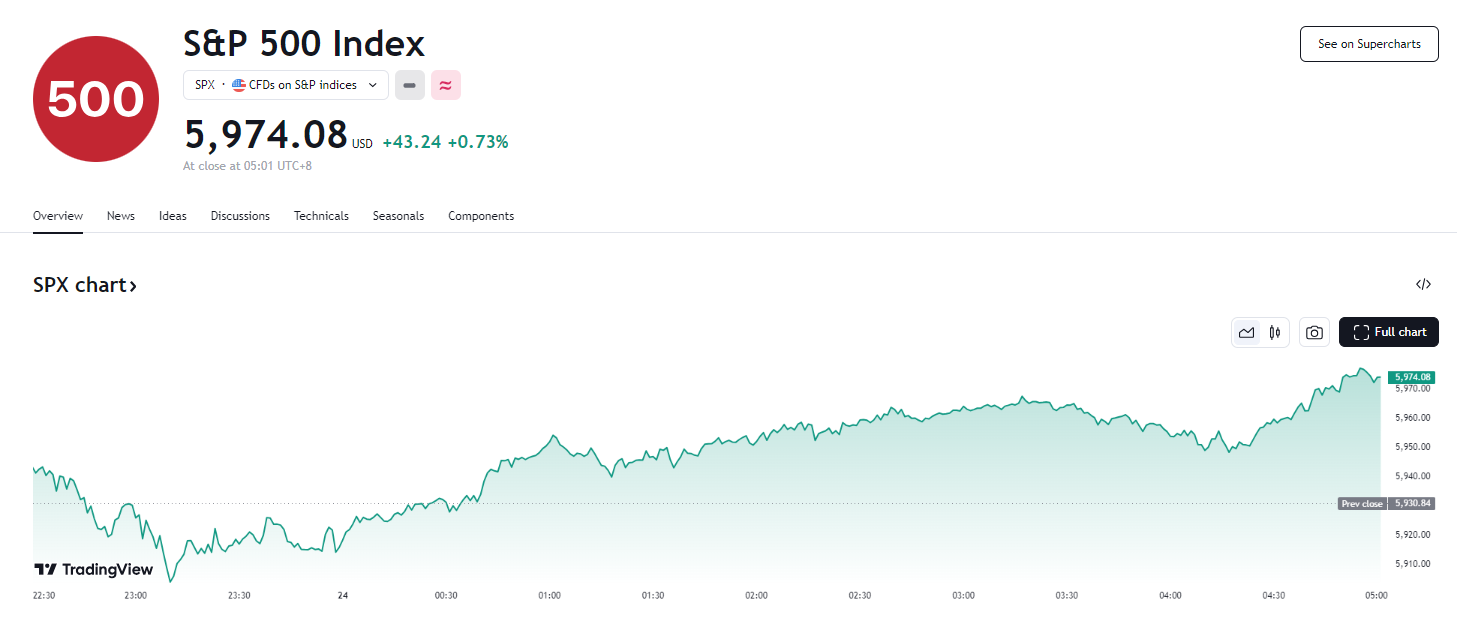The image size is (1457, 619).
Task: Click the Prev close 5,930.84 label
Action: [1385, 504]
